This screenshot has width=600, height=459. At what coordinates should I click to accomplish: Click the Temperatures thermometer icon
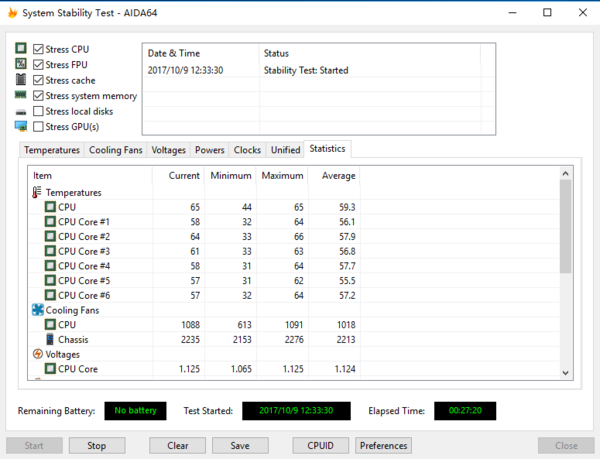37,192
